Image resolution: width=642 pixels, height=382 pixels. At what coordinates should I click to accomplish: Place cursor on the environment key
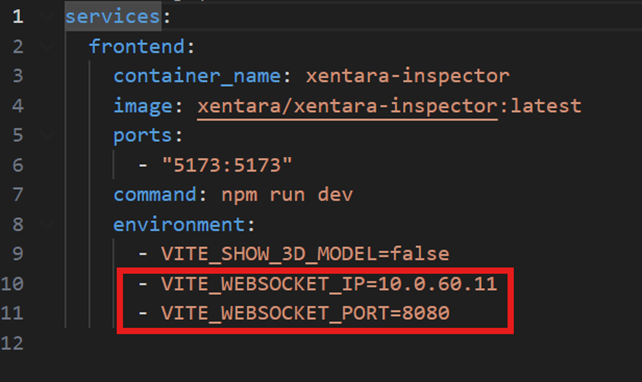click(179, 225)
